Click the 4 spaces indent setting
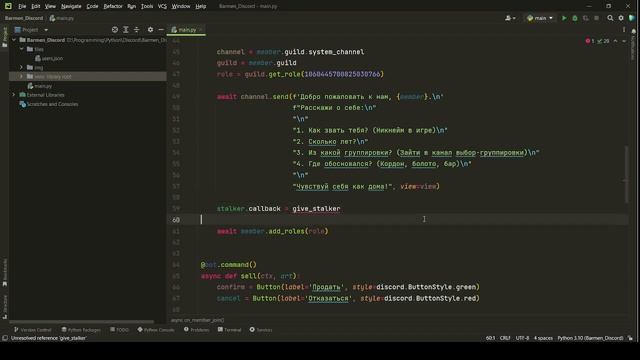 pyautogui.click(x=543, y=338)
